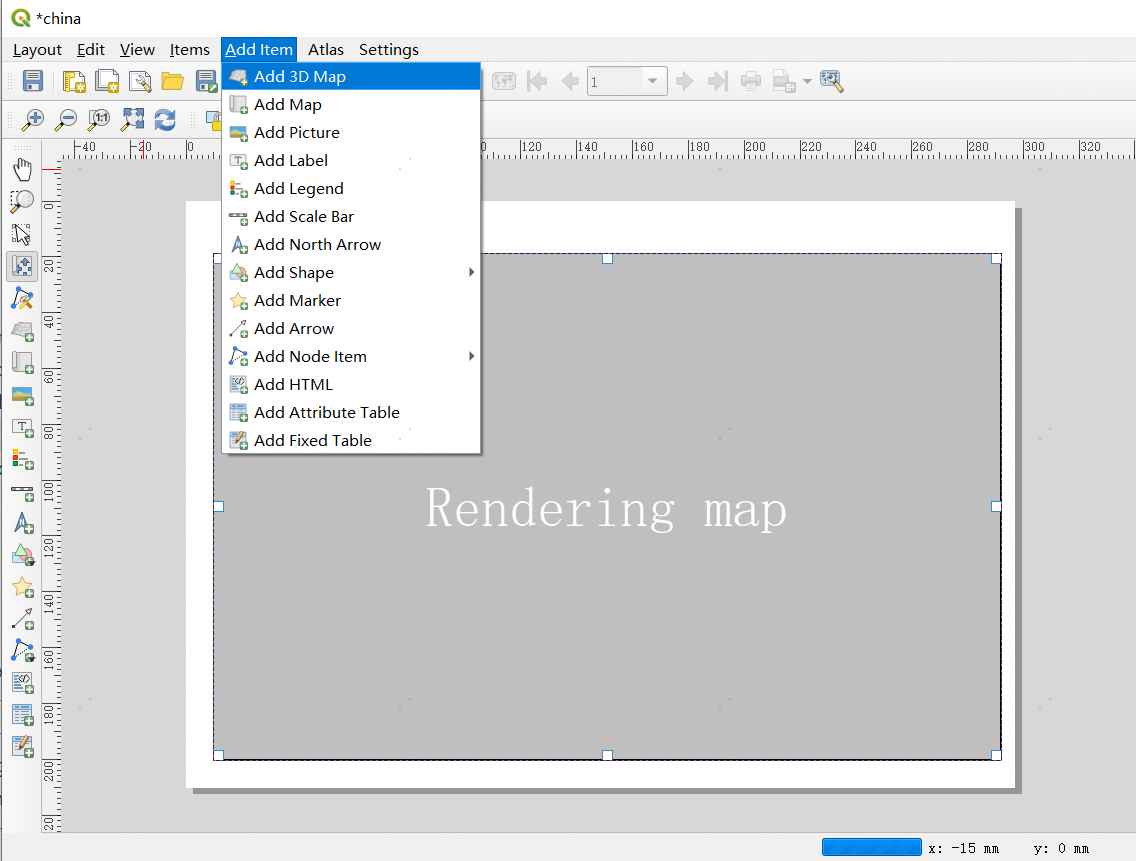This screenshot has width=1136, height=861.
Task: Select the Pan Layout hand tool
Action: (22, 169)
